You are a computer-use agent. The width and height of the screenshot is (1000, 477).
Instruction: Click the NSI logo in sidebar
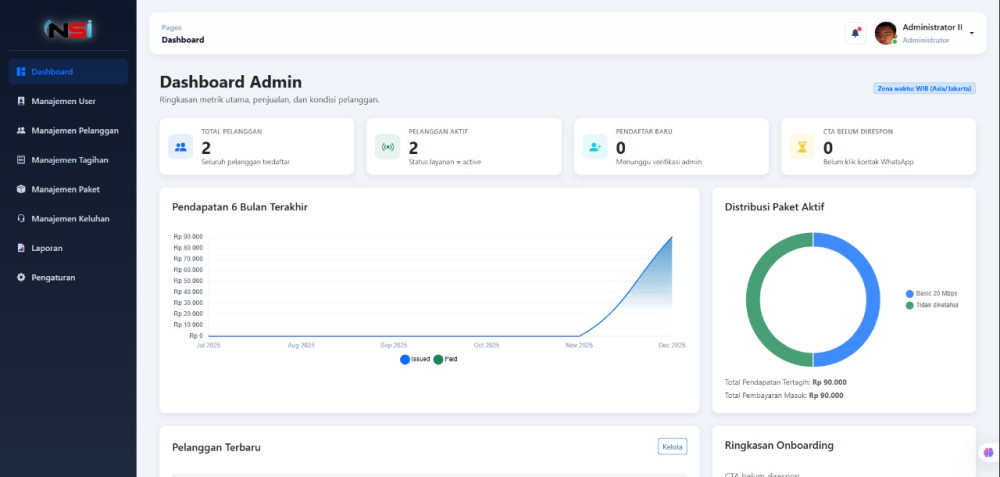pyautogui.click(x=68, y=29)
